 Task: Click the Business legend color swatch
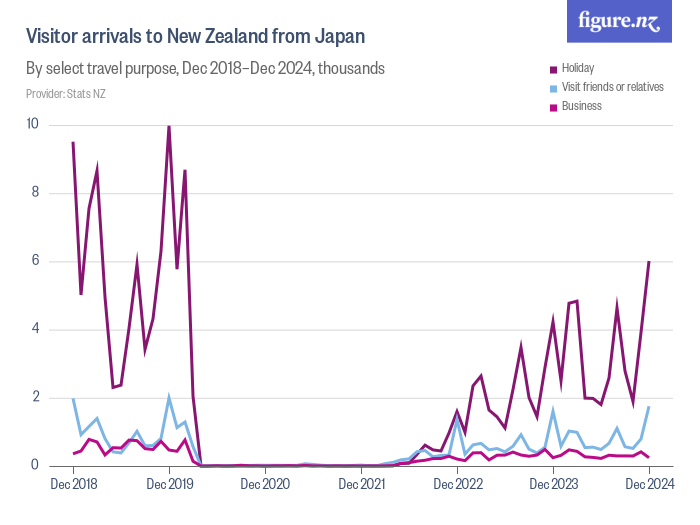(x=553, y=106)
